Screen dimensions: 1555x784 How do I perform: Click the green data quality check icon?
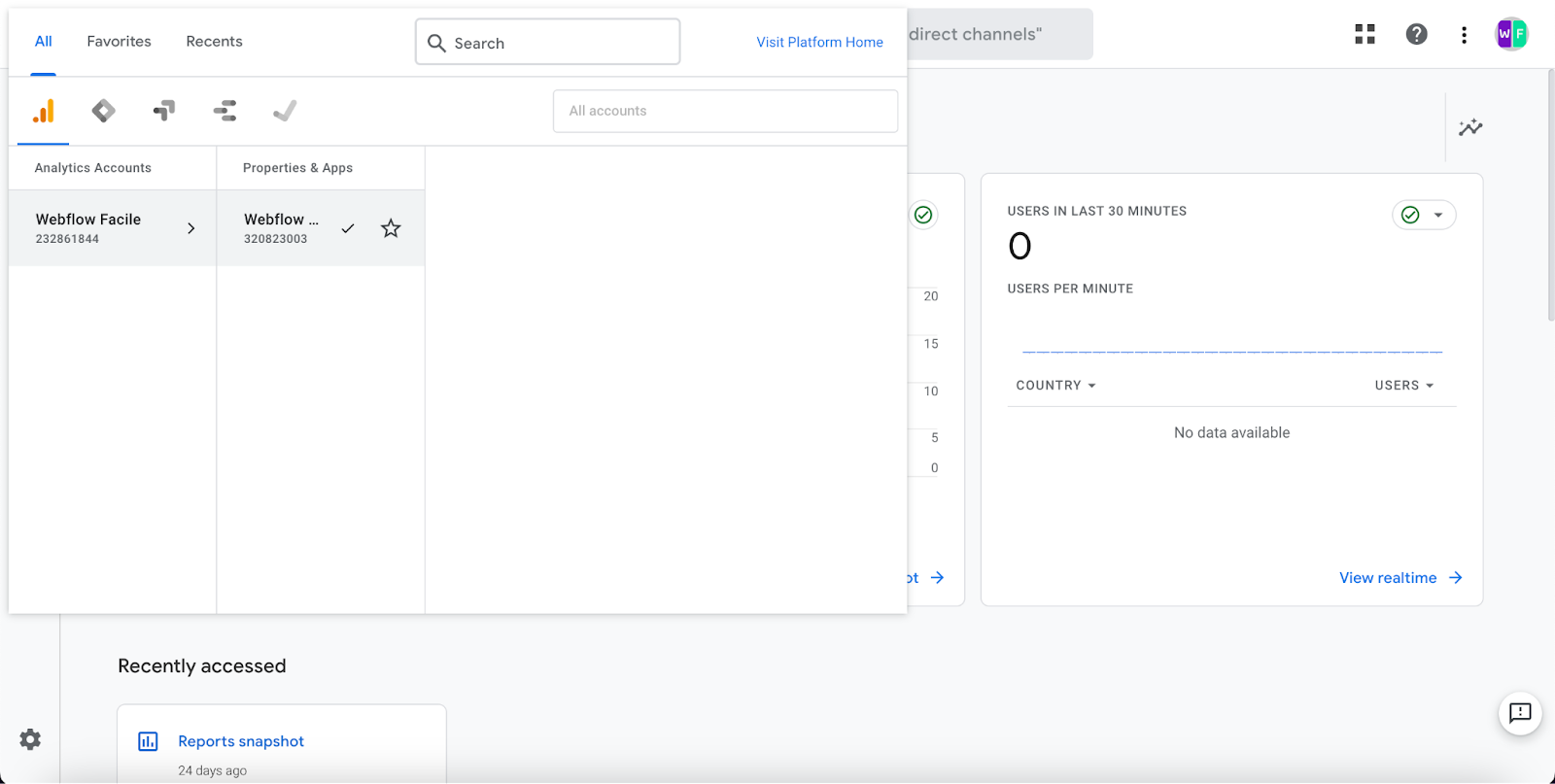click(923, 215)
